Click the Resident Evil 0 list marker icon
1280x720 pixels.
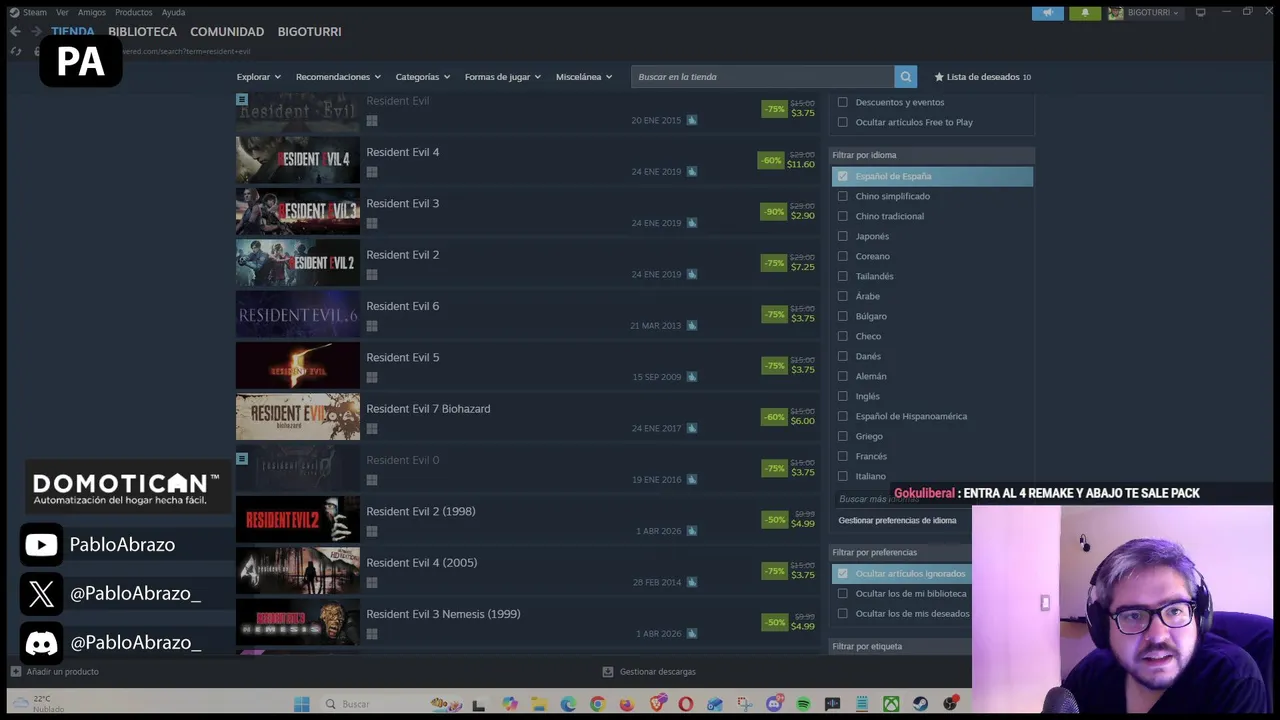pos(242,459)
